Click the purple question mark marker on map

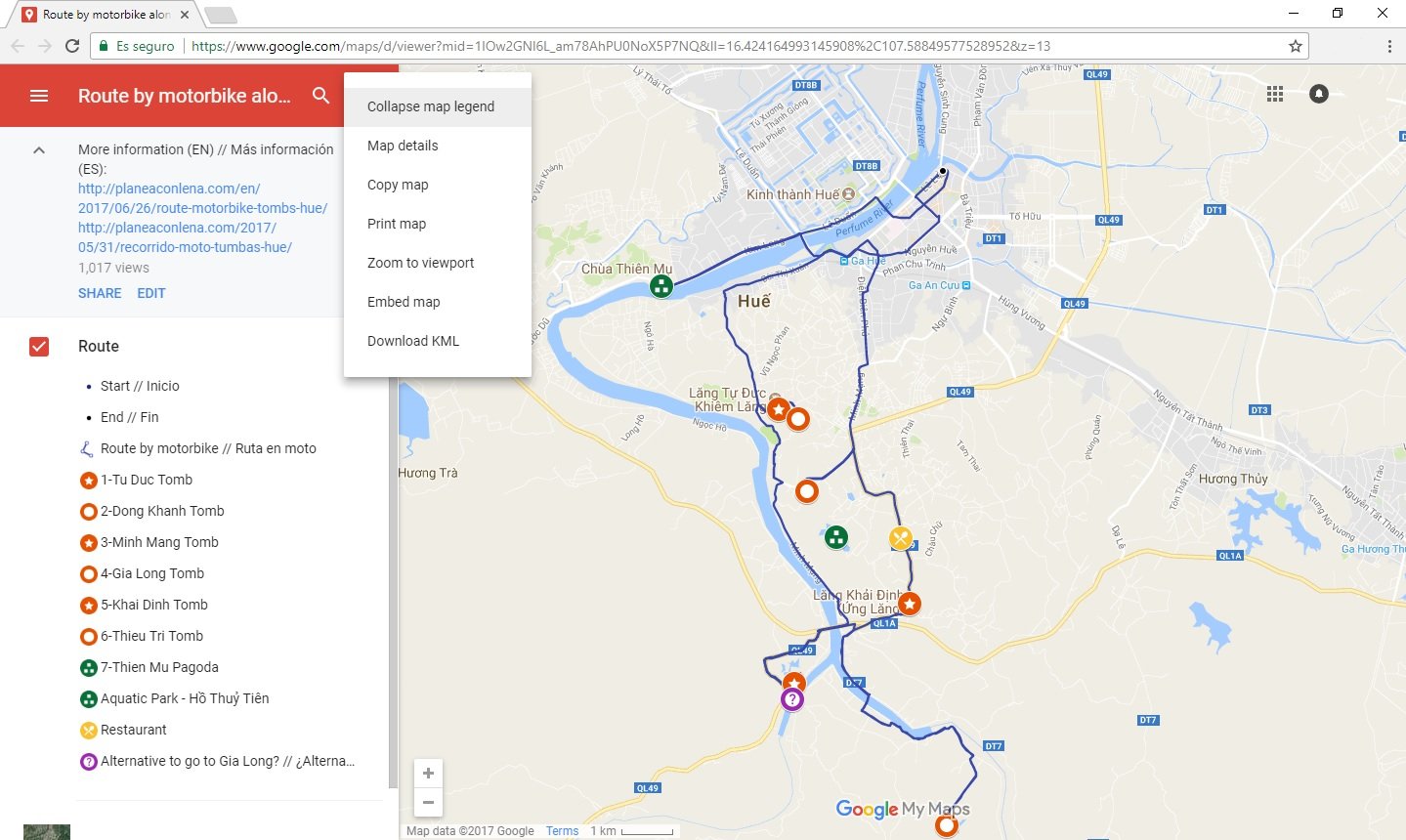click(x=792, y=699)
